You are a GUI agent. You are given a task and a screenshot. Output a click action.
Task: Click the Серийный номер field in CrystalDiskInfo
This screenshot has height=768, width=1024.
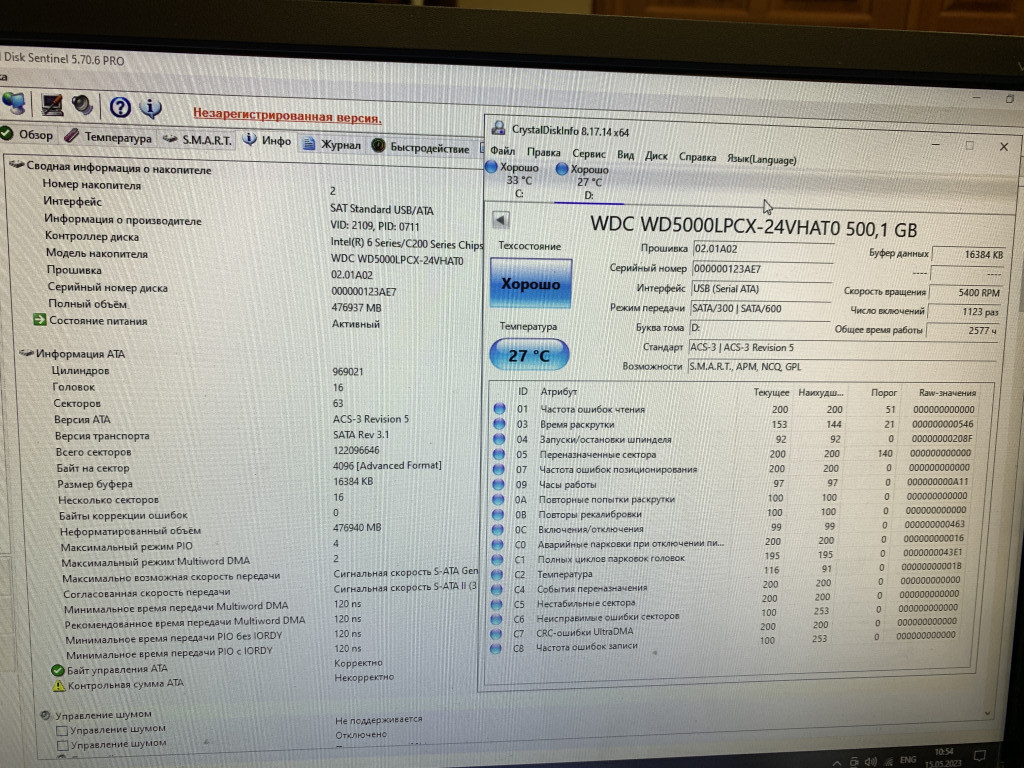[x=761, y=268]
